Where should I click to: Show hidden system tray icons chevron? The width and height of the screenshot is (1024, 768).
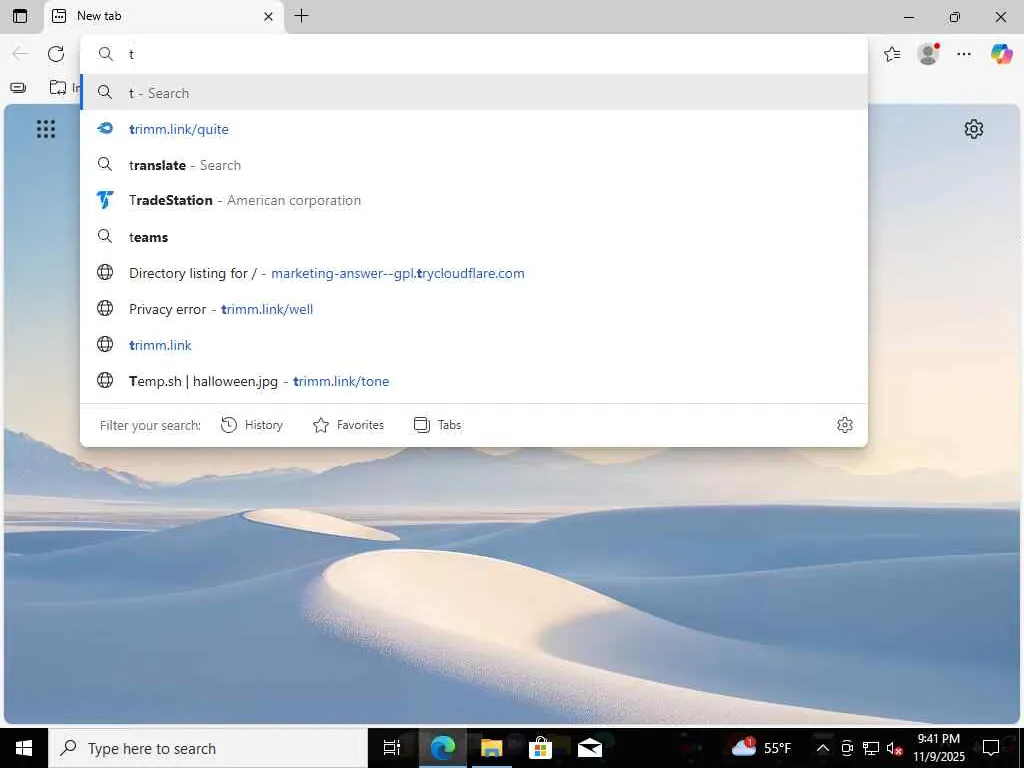coord(823,748)
